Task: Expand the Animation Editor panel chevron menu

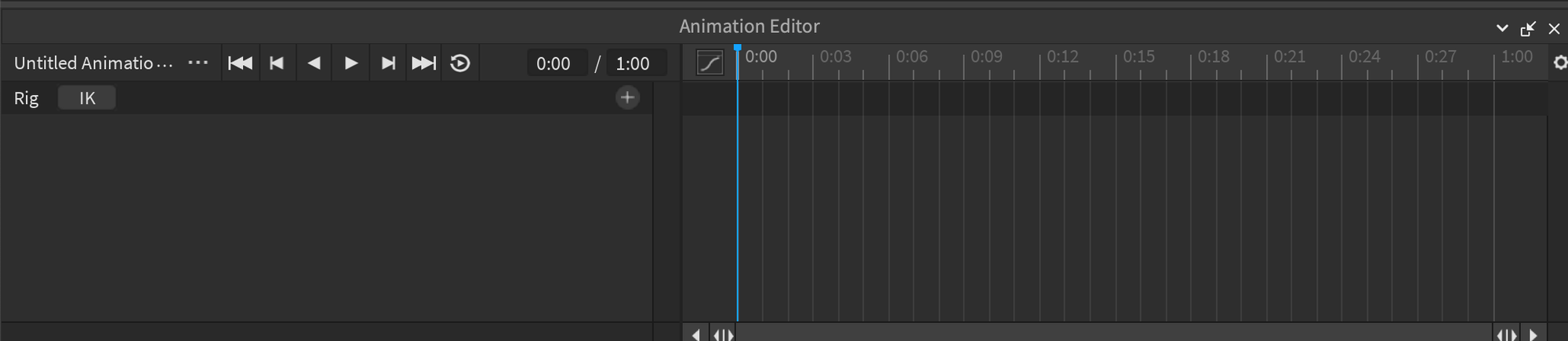Action: coord(1502,28)
